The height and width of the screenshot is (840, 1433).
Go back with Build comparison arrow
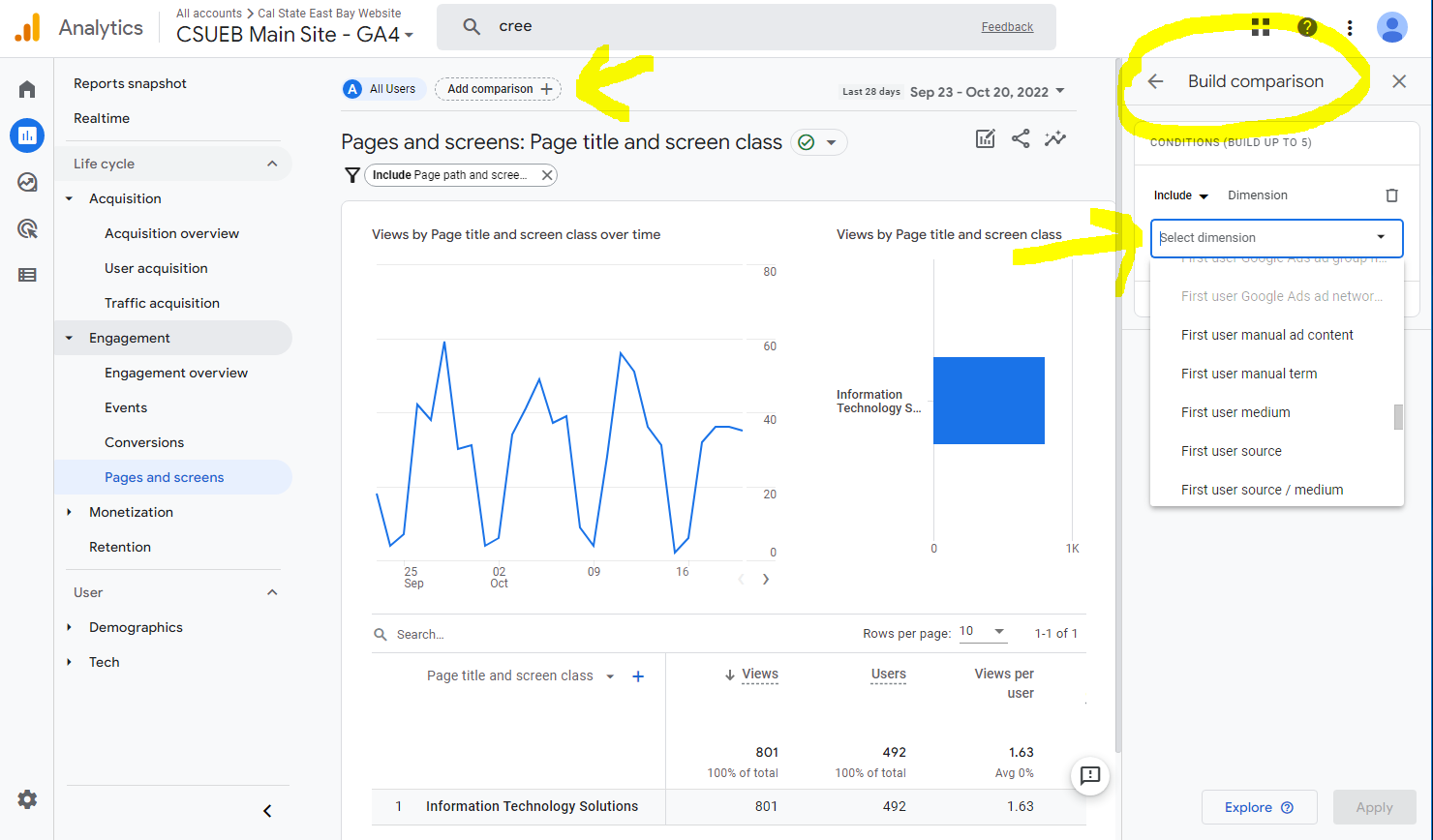[1155, 81]
